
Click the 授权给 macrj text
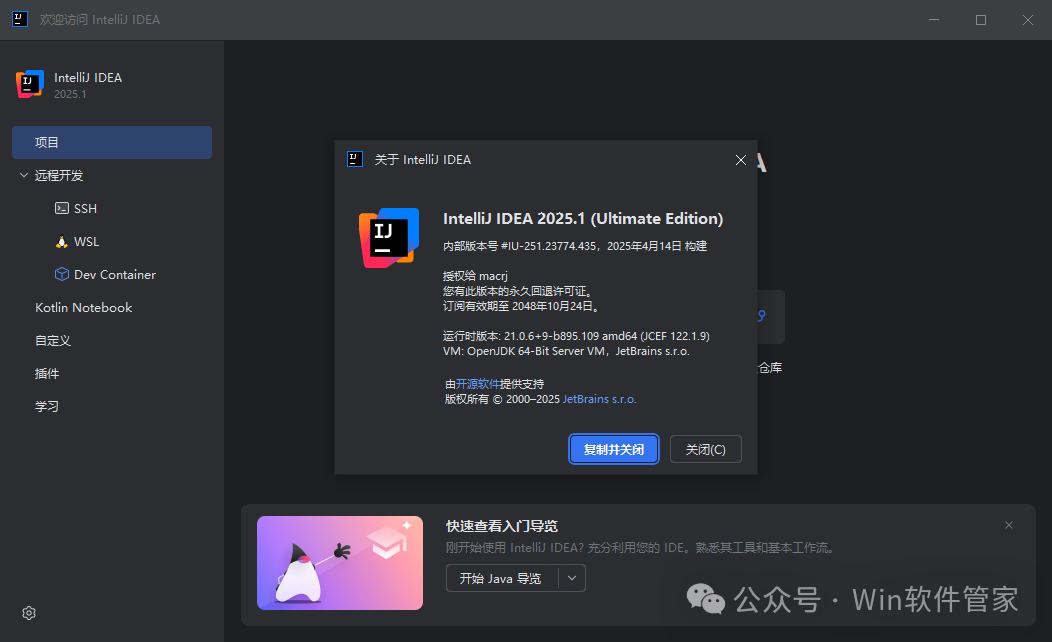(475, 276)
